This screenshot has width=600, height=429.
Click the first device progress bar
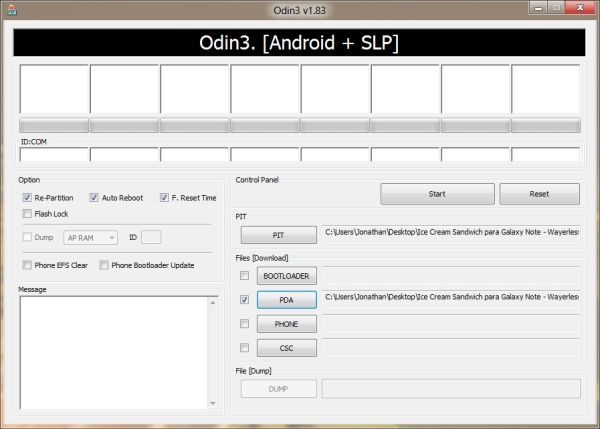pyautogui.click(x=54, y=125)
